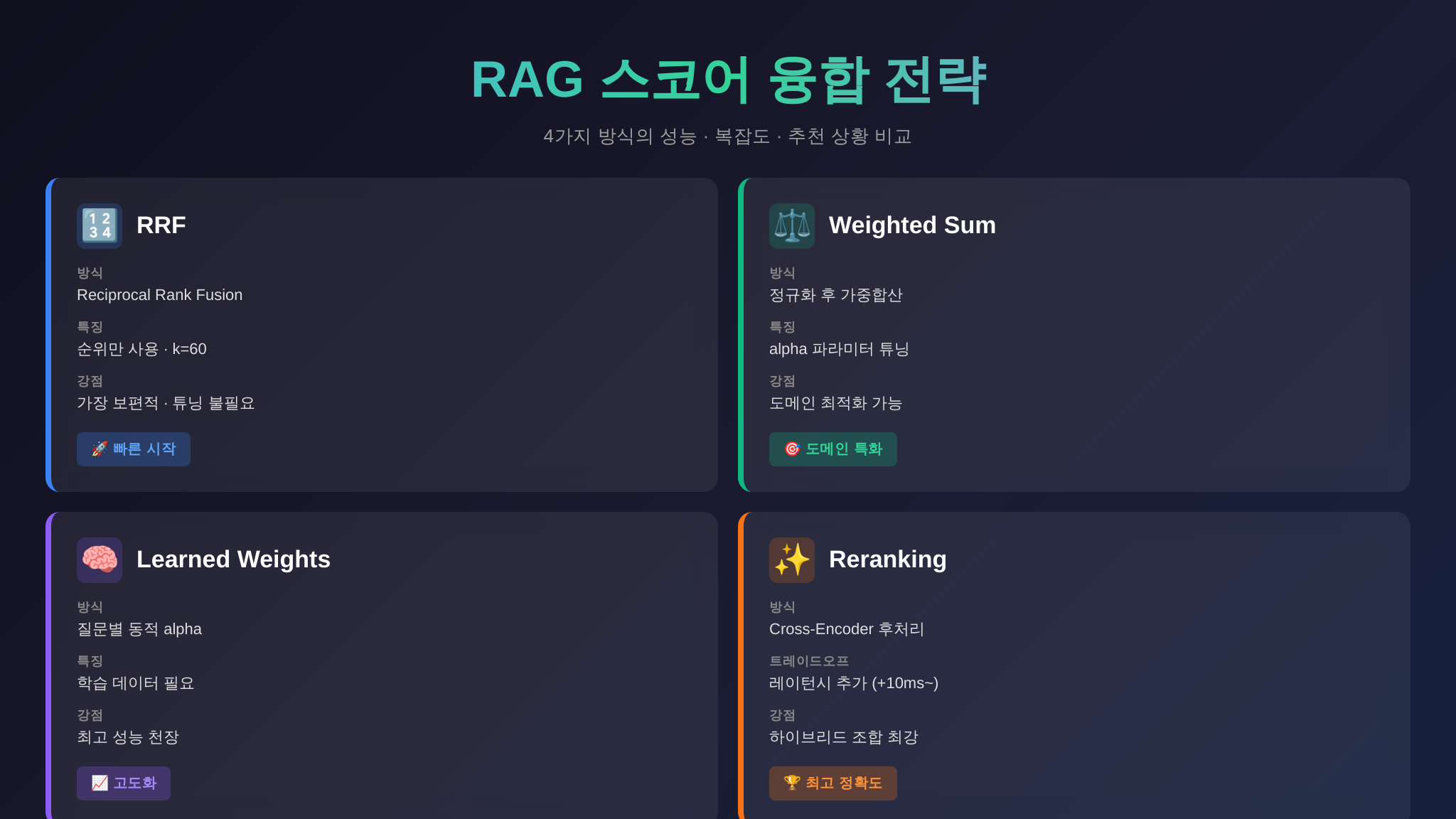Click the 방식 label in Weighted Sum card
This screenshot has height=819, width=1456.
pos(782,273)
